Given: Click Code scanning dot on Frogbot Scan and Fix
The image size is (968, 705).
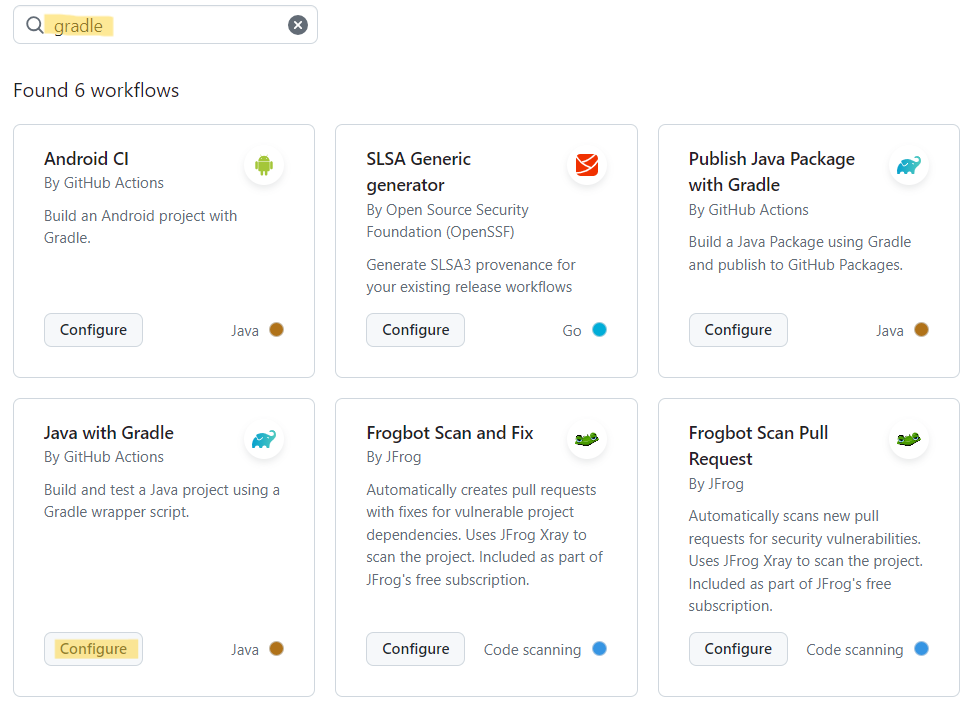Looking at the screenshot, I should pos(599,649).
